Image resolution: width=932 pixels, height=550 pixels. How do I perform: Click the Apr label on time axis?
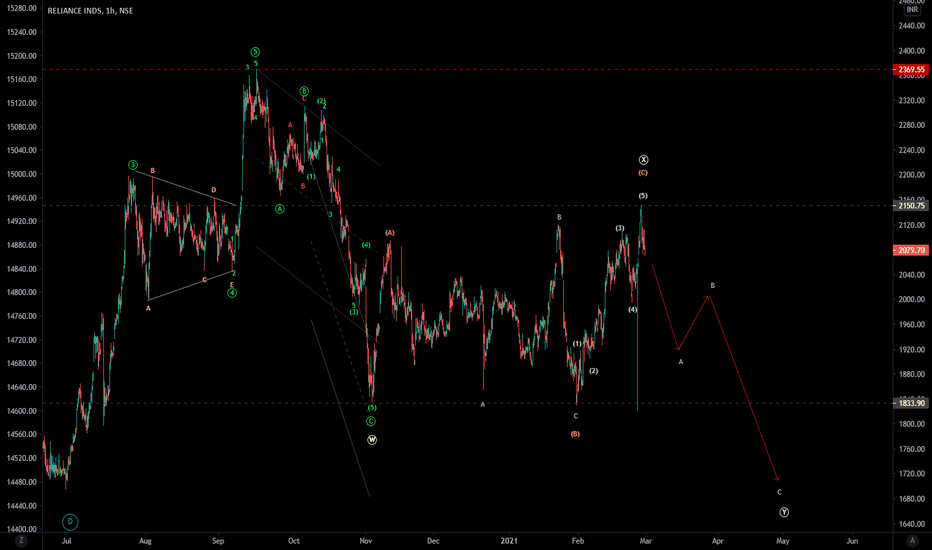tap(718, 541)
